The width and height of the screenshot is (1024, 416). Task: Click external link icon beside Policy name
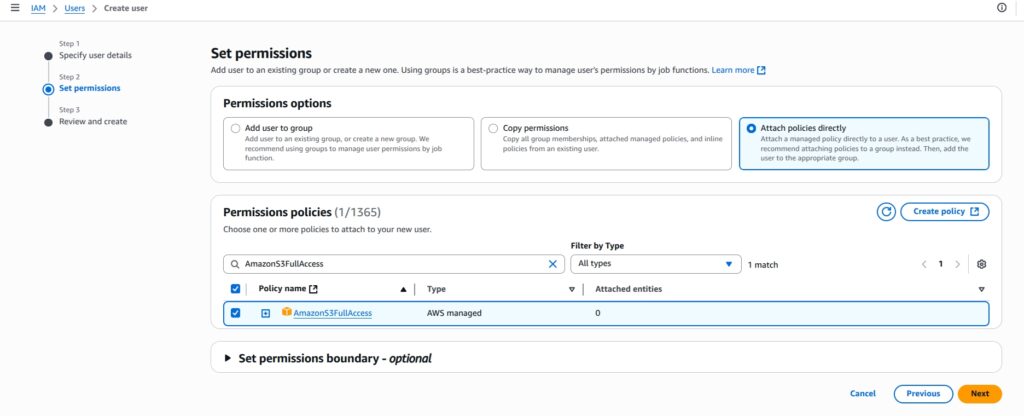click(313, 289)
